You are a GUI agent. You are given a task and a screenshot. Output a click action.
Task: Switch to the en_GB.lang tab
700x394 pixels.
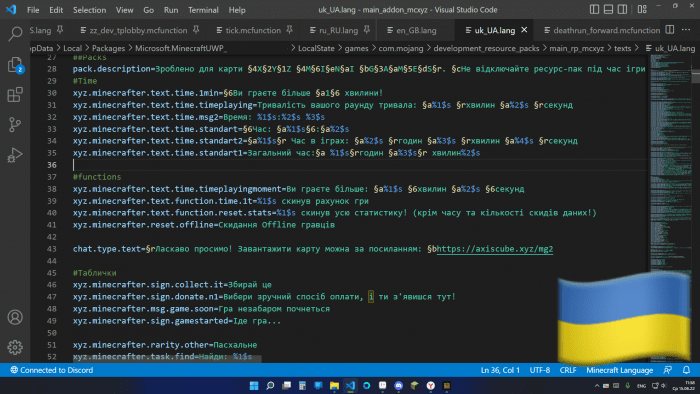(416, 30)
